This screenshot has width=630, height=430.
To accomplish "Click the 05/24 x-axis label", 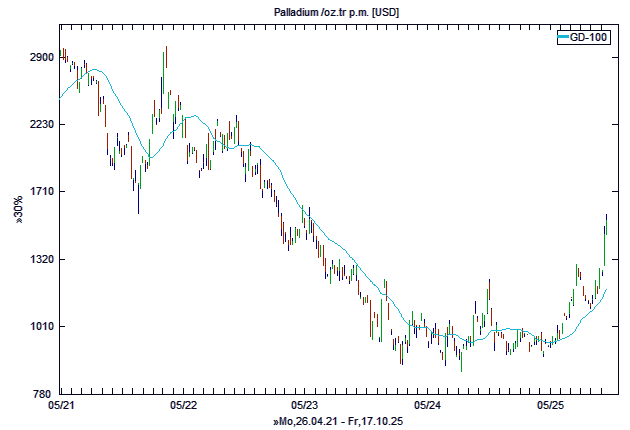I will pos(428,406).
